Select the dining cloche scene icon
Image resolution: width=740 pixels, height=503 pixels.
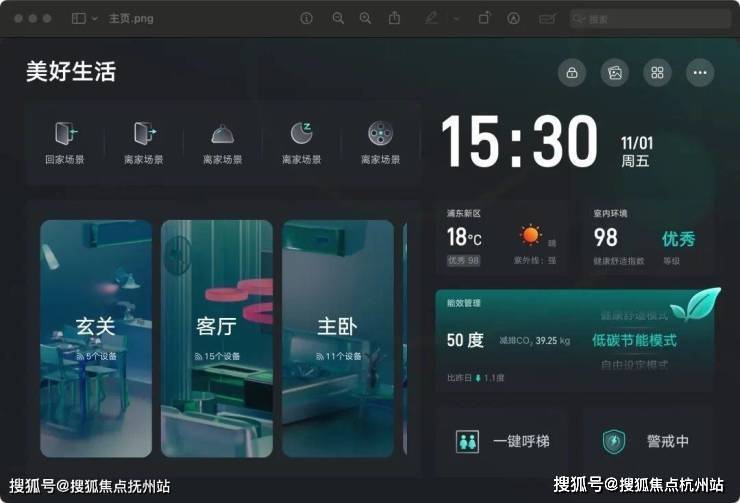pyautogui.click(x=222, y=134)
